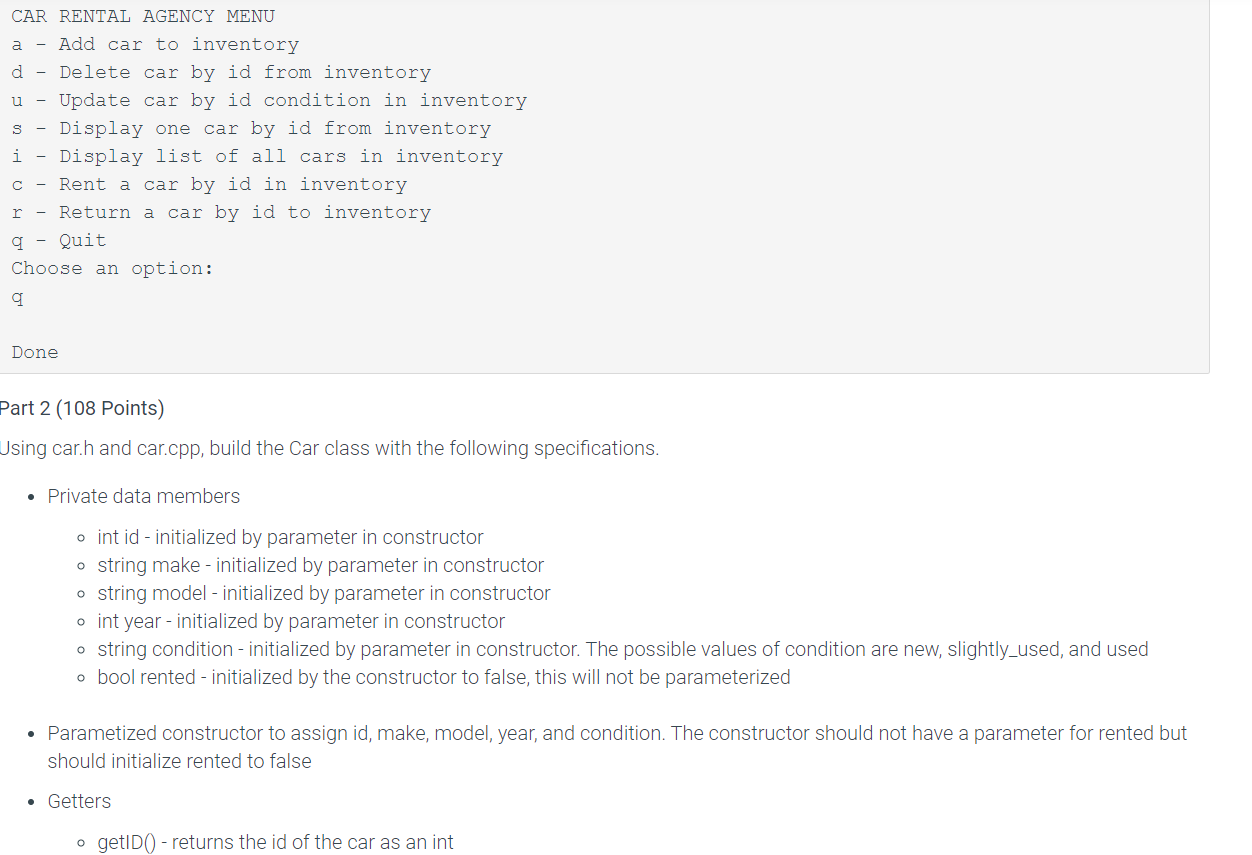Click the 'Done' output line in code block
The width and height of the screenshot is (1252, 855).
coord(35,352)
